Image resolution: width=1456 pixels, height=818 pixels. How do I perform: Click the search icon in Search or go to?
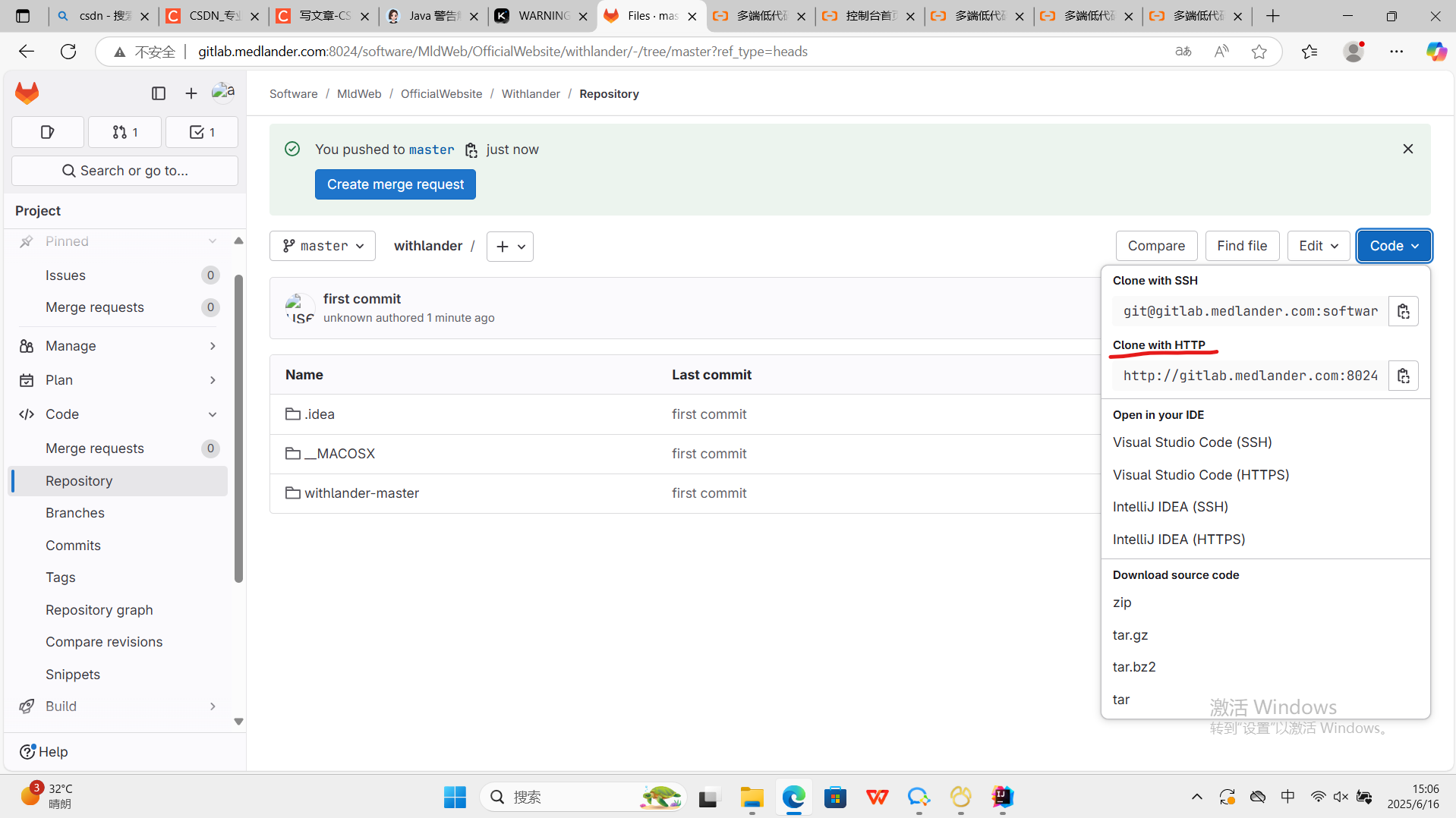pyautogui.click(x=68, y=170)
